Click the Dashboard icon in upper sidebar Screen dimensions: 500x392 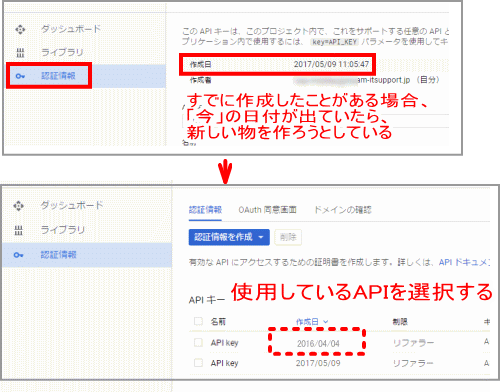[20, 30]
